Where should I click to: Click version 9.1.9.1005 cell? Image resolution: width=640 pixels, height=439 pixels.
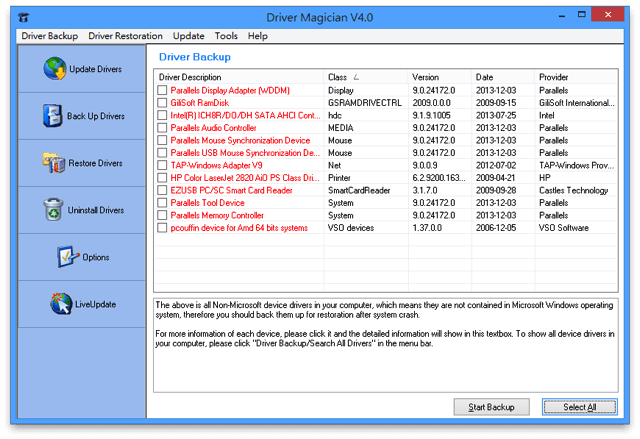point(431,115)
